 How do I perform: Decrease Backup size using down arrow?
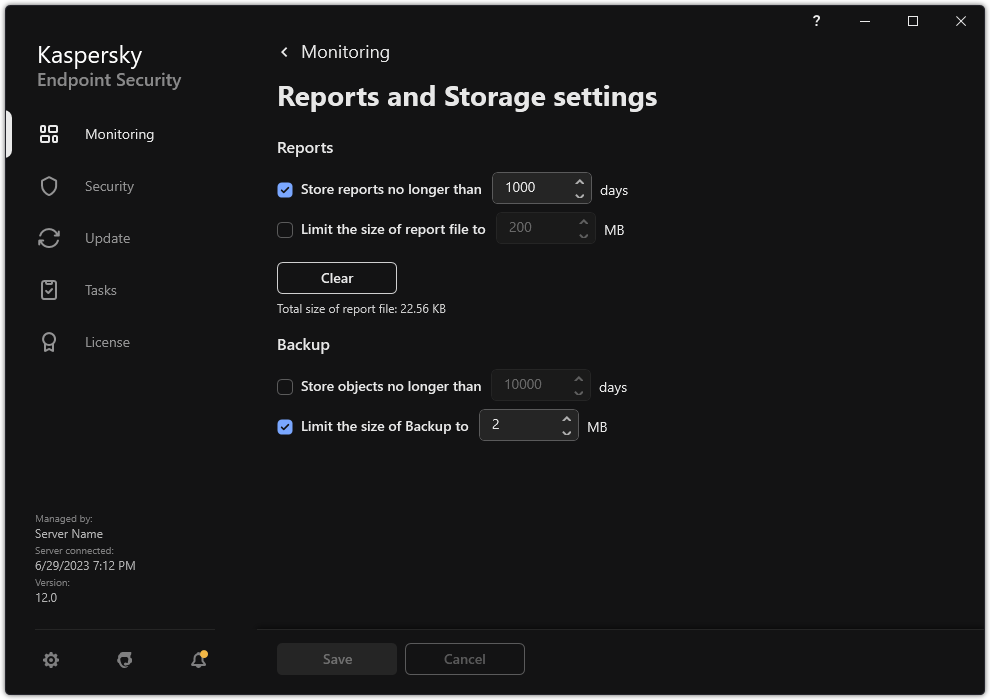click(566, 431)
